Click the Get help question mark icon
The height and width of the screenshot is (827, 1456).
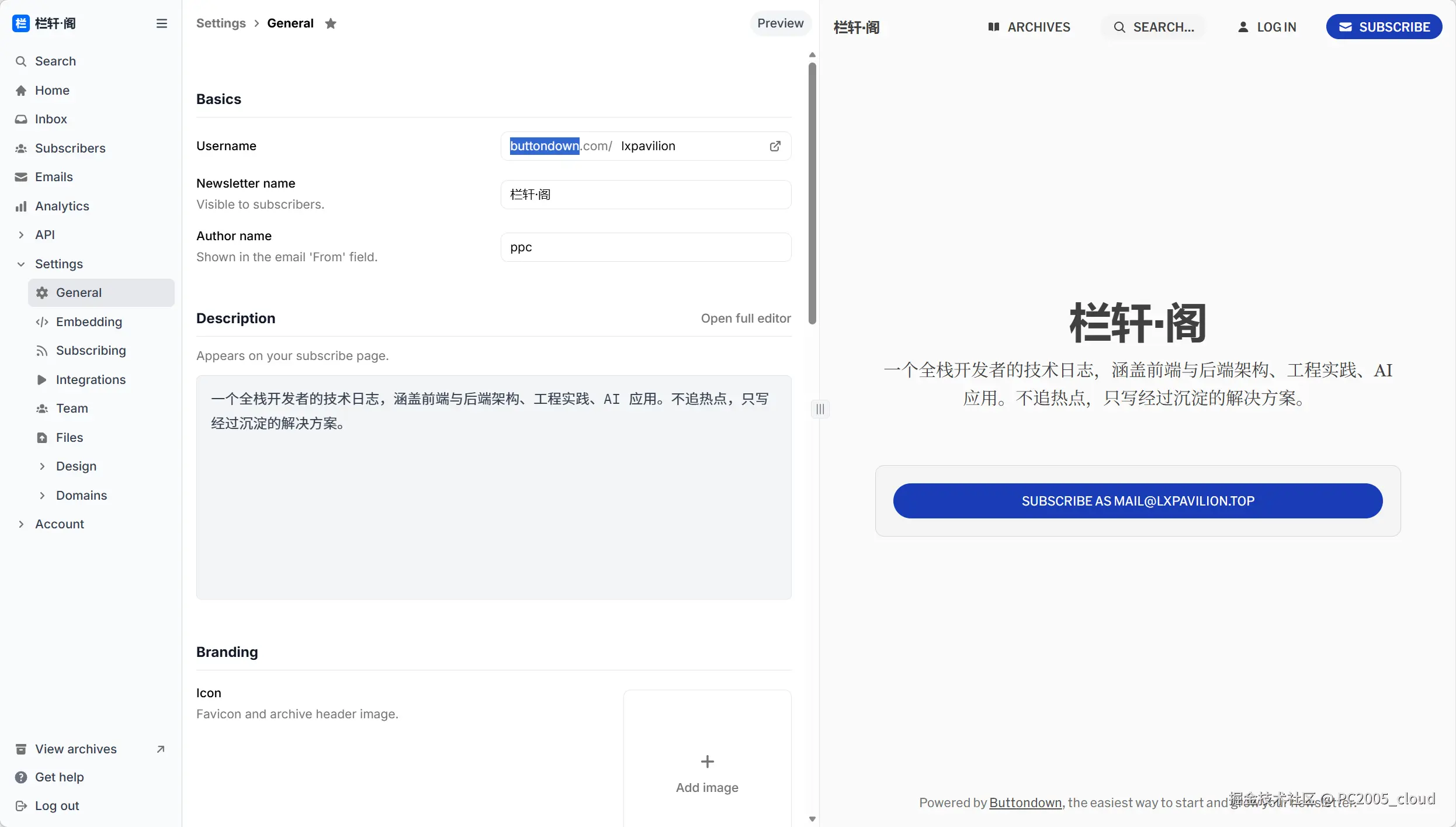pyautogui.click(x=21, y=777)
